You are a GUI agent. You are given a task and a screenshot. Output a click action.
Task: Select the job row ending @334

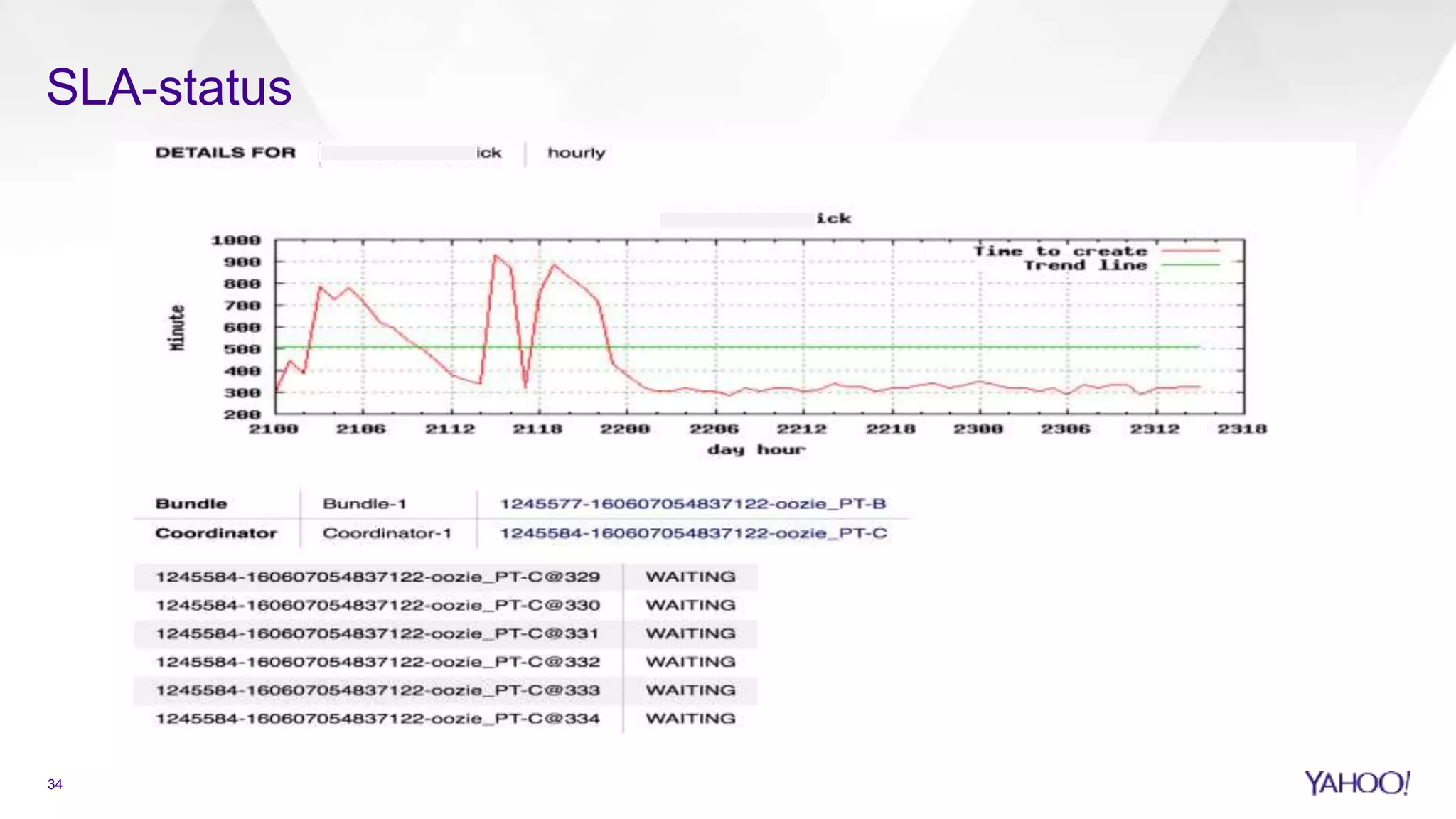tap(378, 719)
